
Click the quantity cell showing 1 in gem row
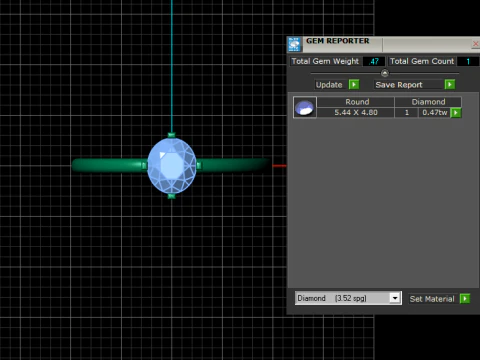click(x=407, y=113)
